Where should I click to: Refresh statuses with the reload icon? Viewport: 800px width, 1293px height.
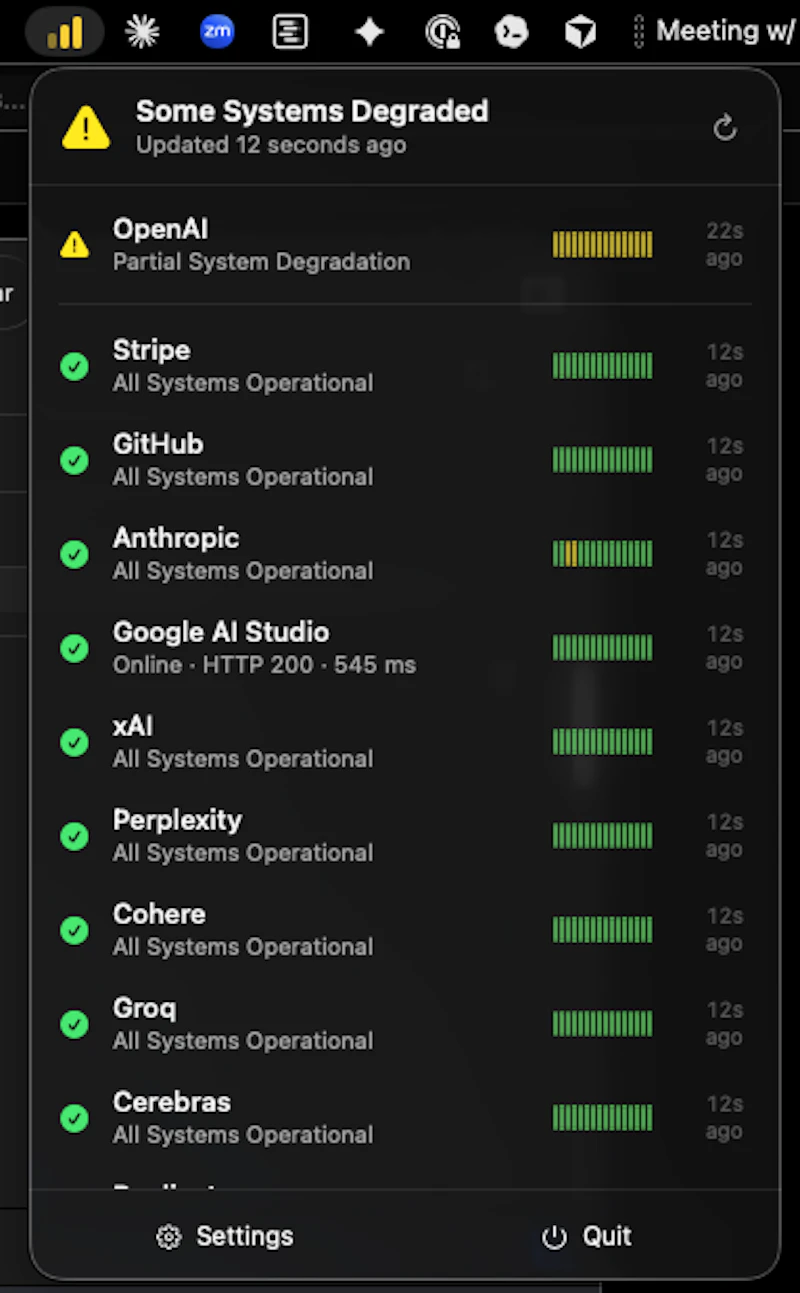pyautogui.click(x=725, y=128)
